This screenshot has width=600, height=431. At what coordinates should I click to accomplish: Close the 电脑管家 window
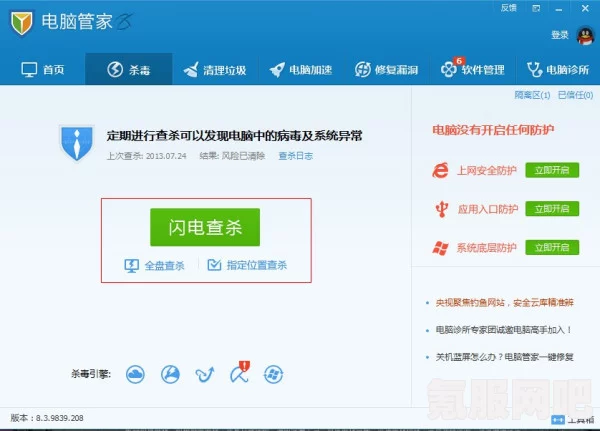585,8
